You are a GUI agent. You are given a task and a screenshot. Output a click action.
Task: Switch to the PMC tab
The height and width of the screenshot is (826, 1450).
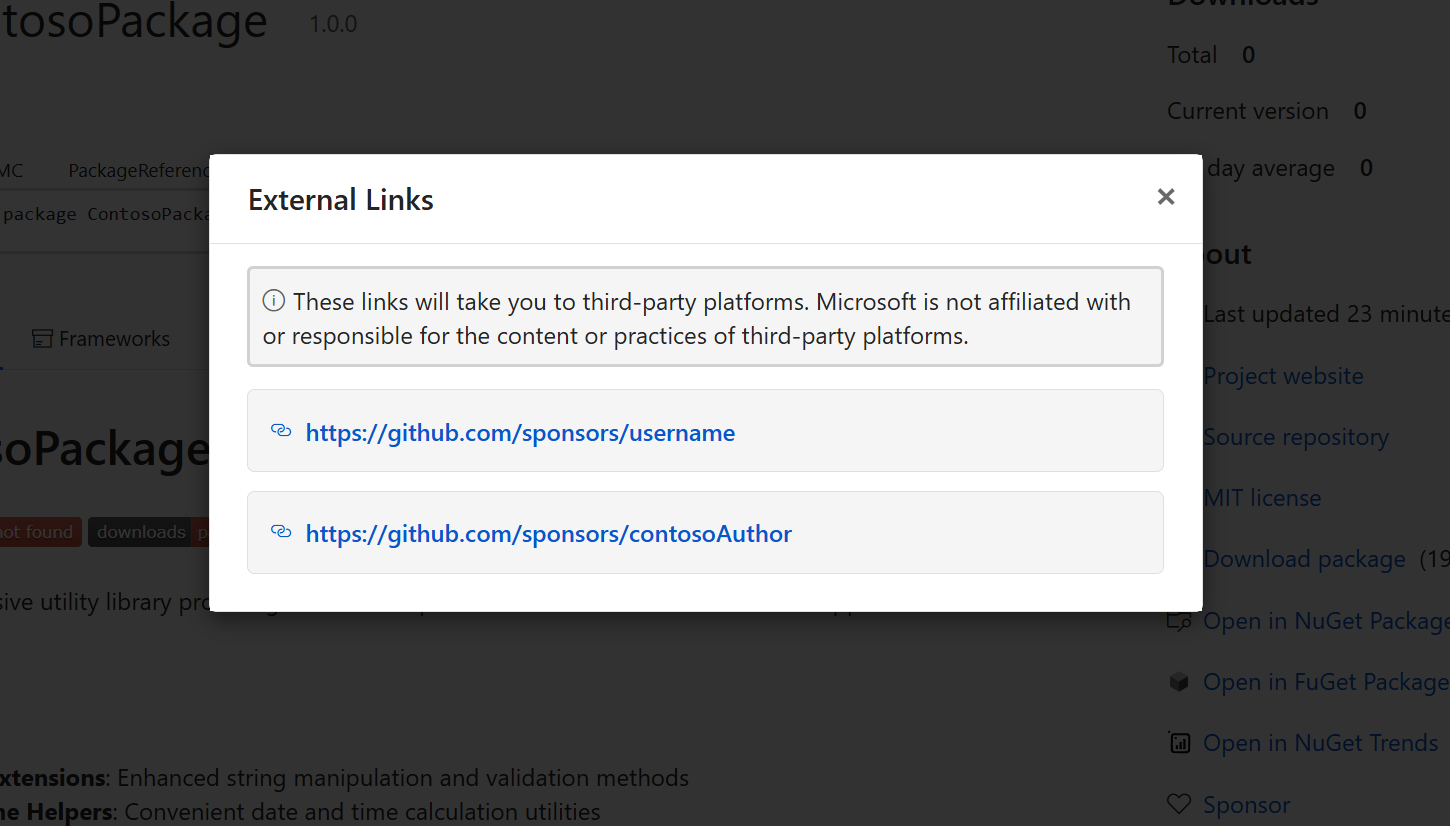tap(10, 170)
